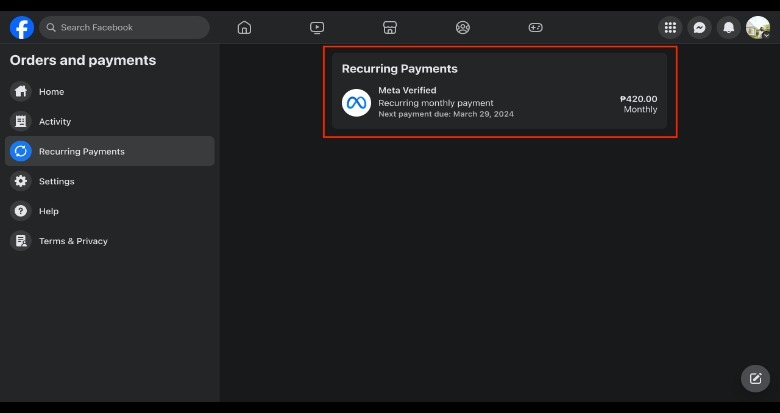Show notifications with the bell icon
This screenshot has height=413, width=780.
(729, 27)
